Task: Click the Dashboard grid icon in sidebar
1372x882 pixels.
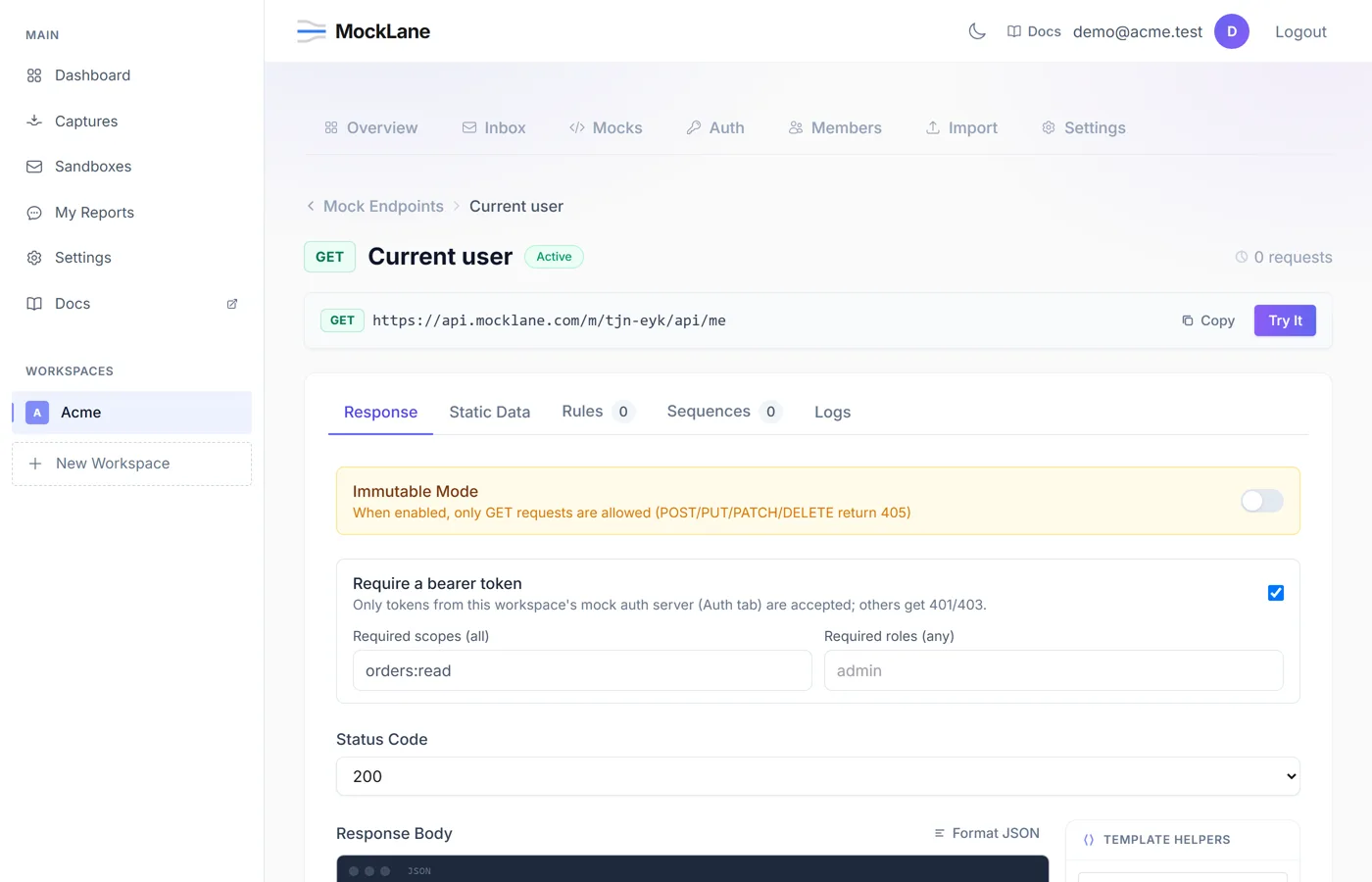Action: tap(34, 75)
